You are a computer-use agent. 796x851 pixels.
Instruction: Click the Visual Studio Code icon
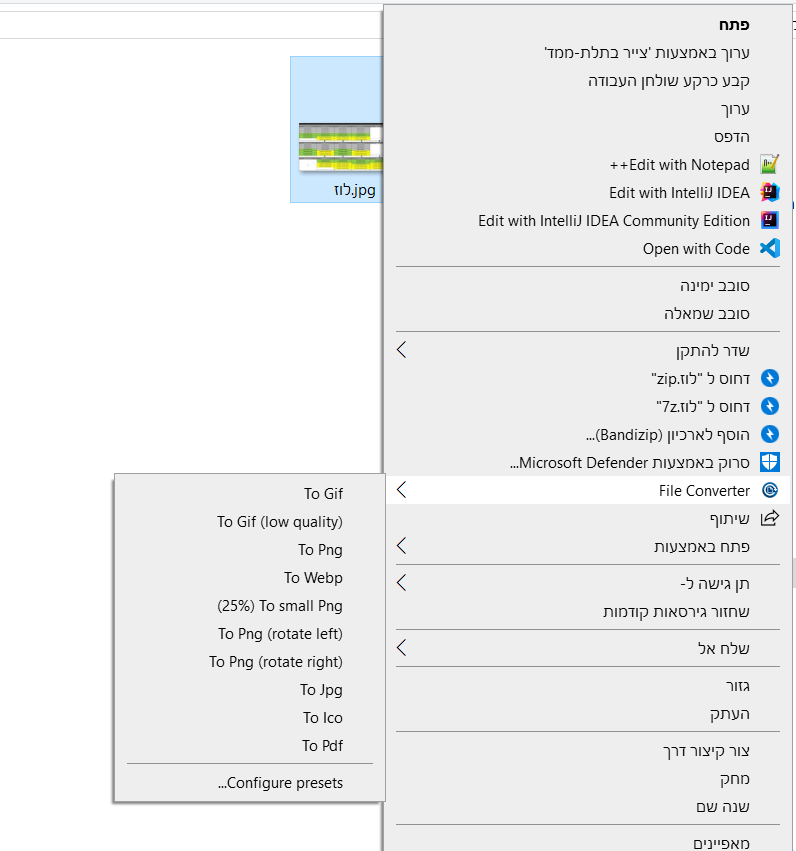coord(769,249)
